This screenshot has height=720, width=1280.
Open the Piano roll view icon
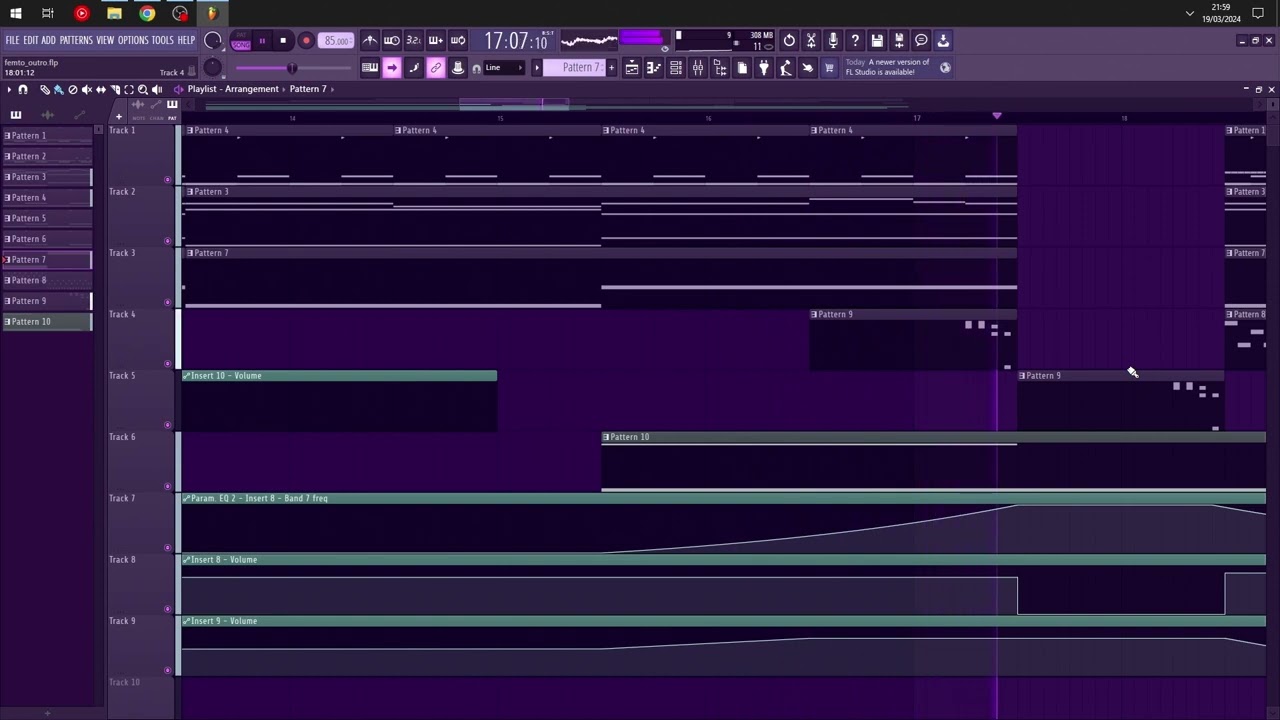click(x=653, y=68)
